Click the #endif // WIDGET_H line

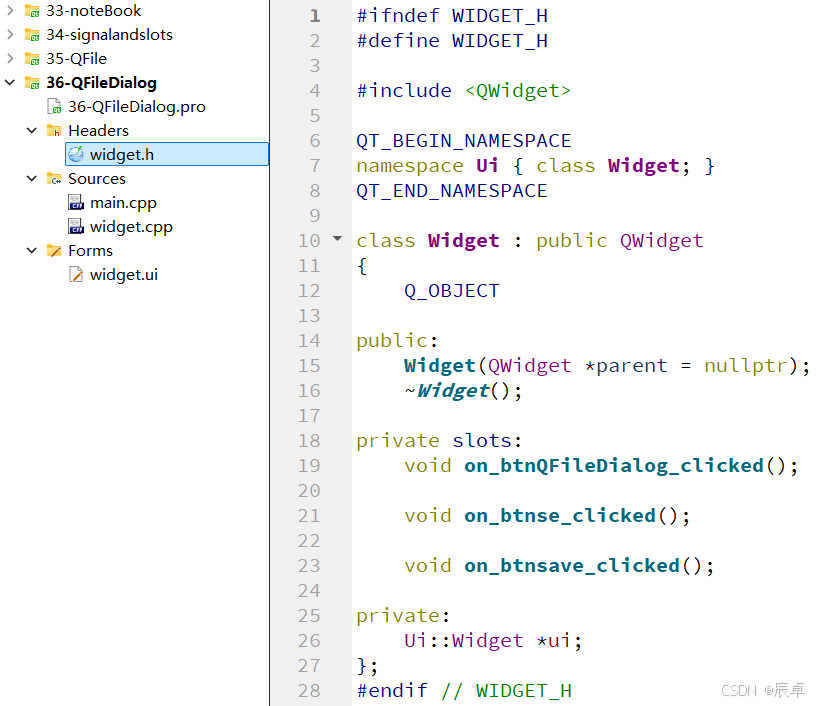pyautogui.click(x=464, y=690)
